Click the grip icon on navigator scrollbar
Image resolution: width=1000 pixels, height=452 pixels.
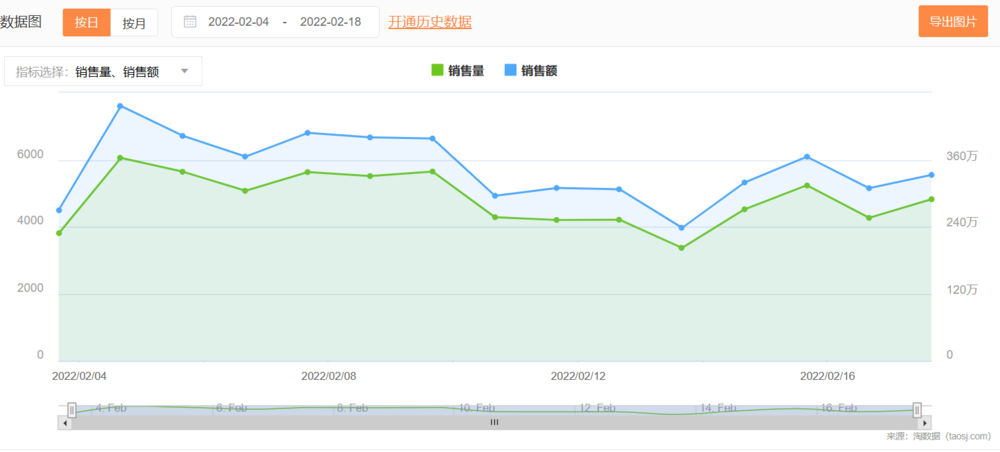(493, 423)
